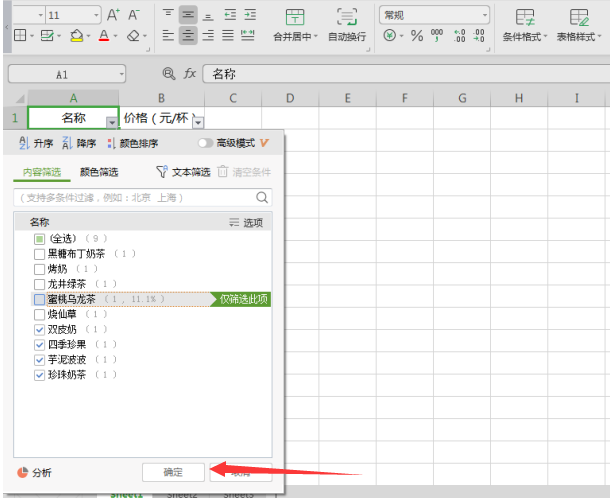Uncheck the 双皮奶 checkbox
The width and height of the screenshot is (610, 498).
tap(39, 330)
